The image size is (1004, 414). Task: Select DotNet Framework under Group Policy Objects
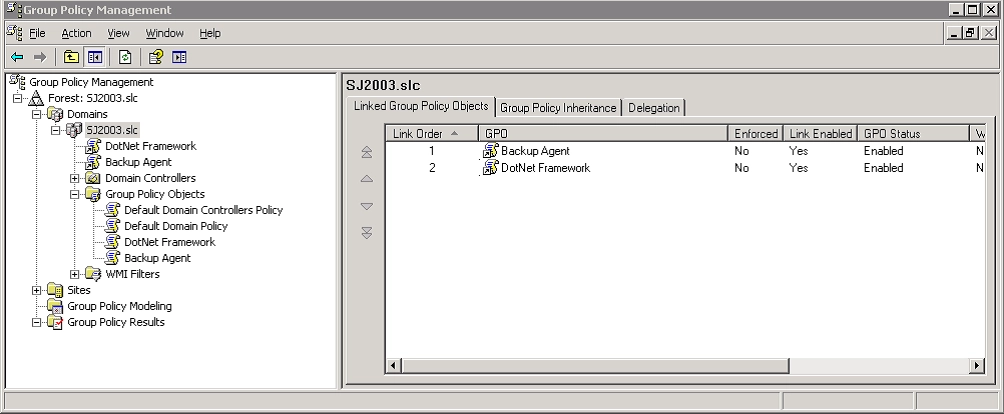coord(170,242)
